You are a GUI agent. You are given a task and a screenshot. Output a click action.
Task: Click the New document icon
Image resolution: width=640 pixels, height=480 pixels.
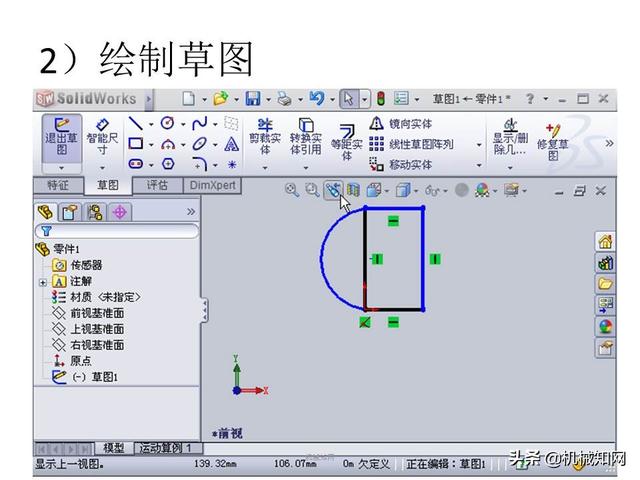189,99
